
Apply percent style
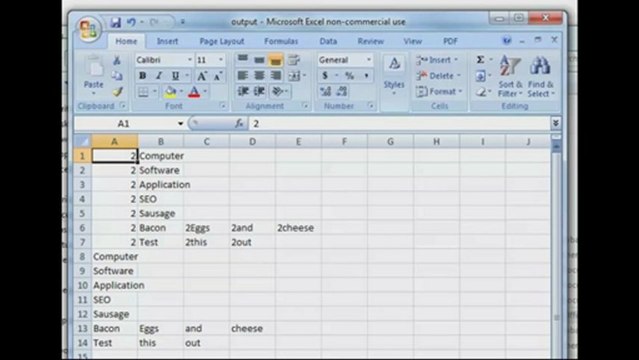tap(349, 76)
